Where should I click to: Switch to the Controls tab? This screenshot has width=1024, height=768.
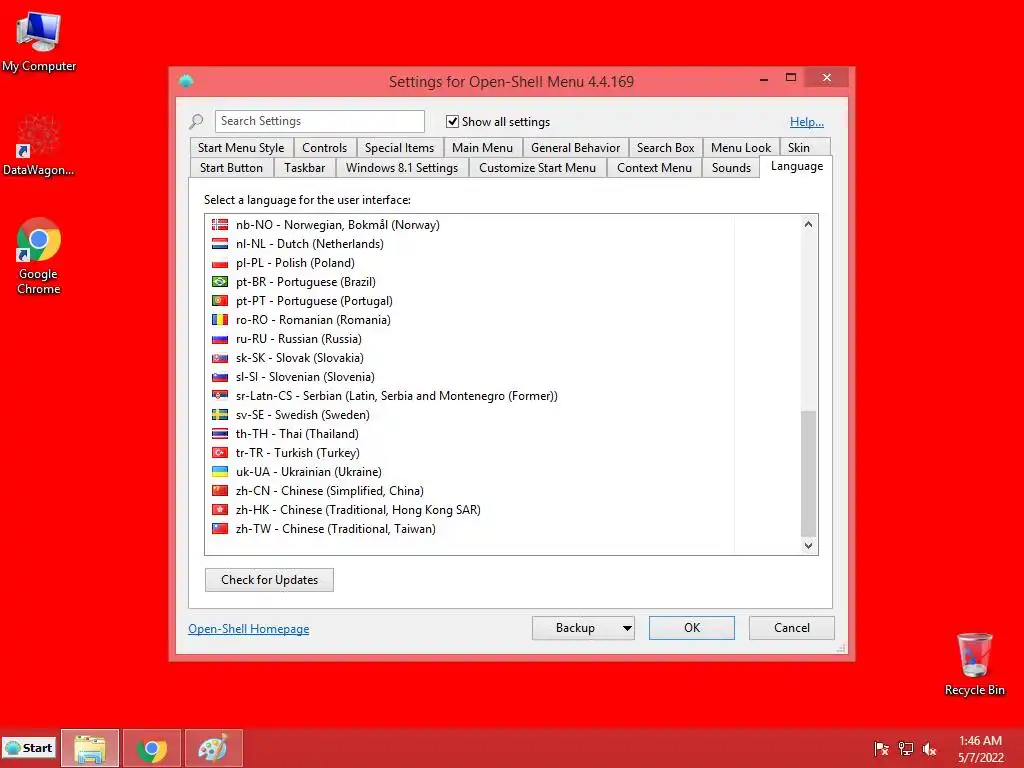tap(325, 148)
